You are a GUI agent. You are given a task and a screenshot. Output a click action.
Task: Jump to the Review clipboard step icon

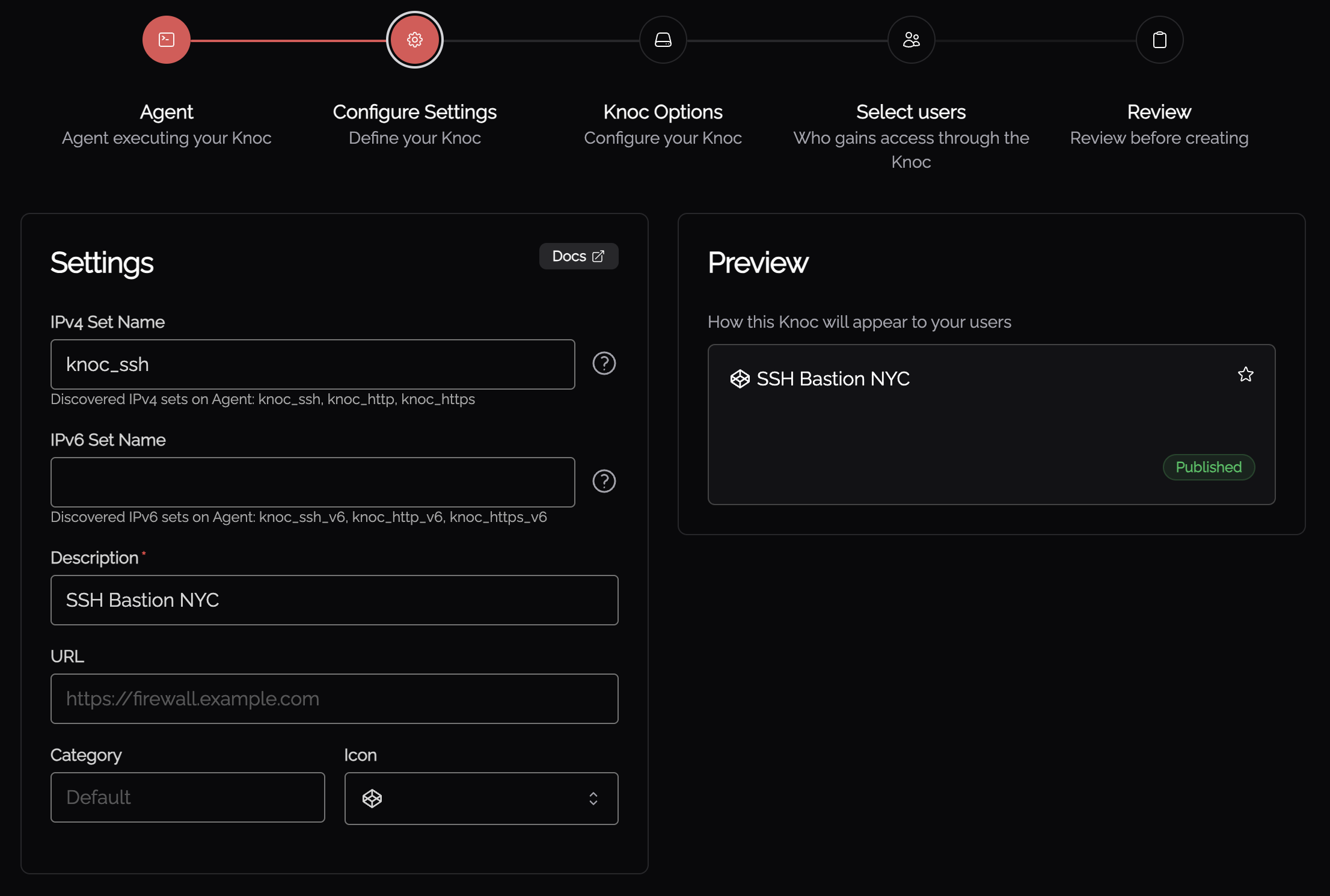pyautogui.click(x=1160, y=40)
